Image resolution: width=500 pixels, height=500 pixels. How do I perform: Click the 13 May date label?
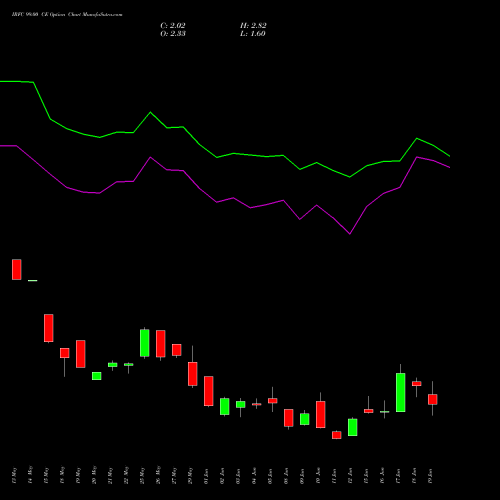coord(14,475)
